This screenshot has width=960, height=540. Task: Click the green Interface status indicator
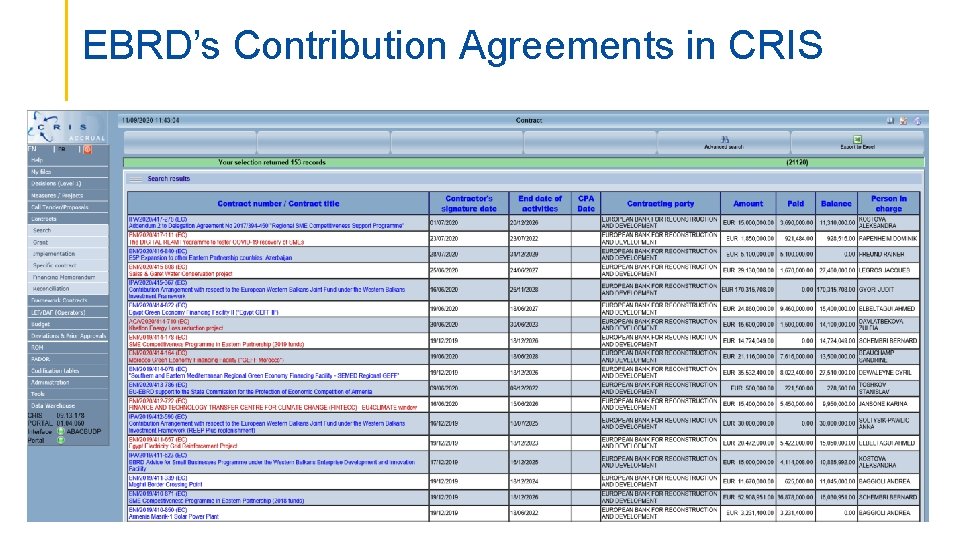pos(61,432)
